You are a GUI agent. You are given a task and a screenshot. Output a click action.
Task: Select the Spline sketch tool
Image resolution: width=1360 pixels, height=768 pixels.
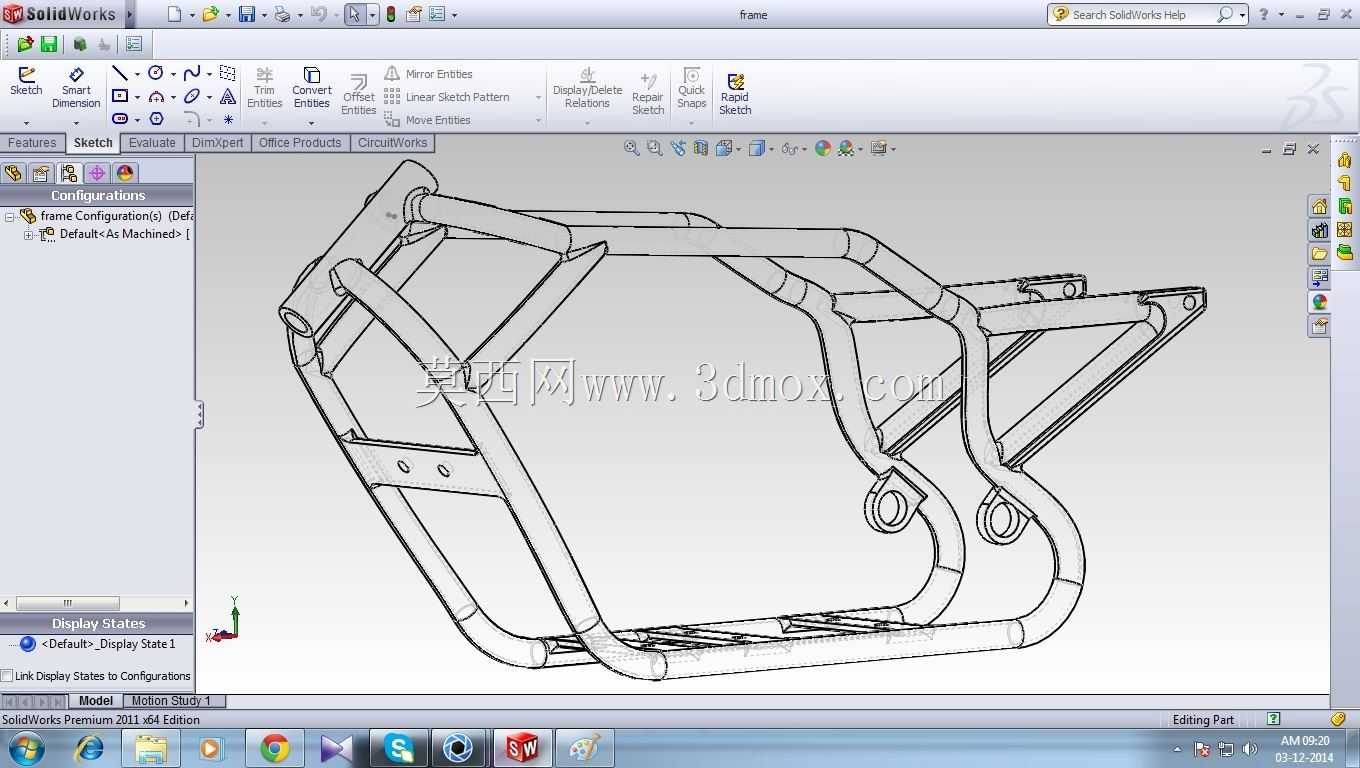pyautogui.click(x=192, y=73)
